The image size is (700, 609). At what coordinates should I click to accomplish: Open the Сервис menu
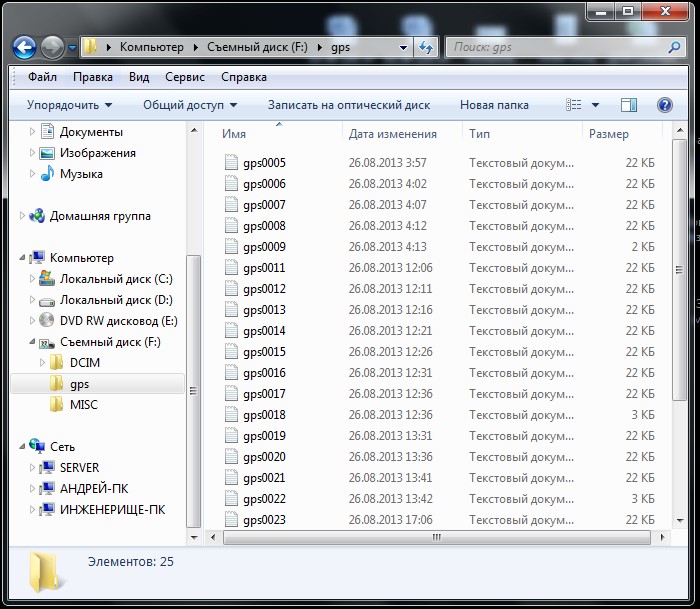185,77
